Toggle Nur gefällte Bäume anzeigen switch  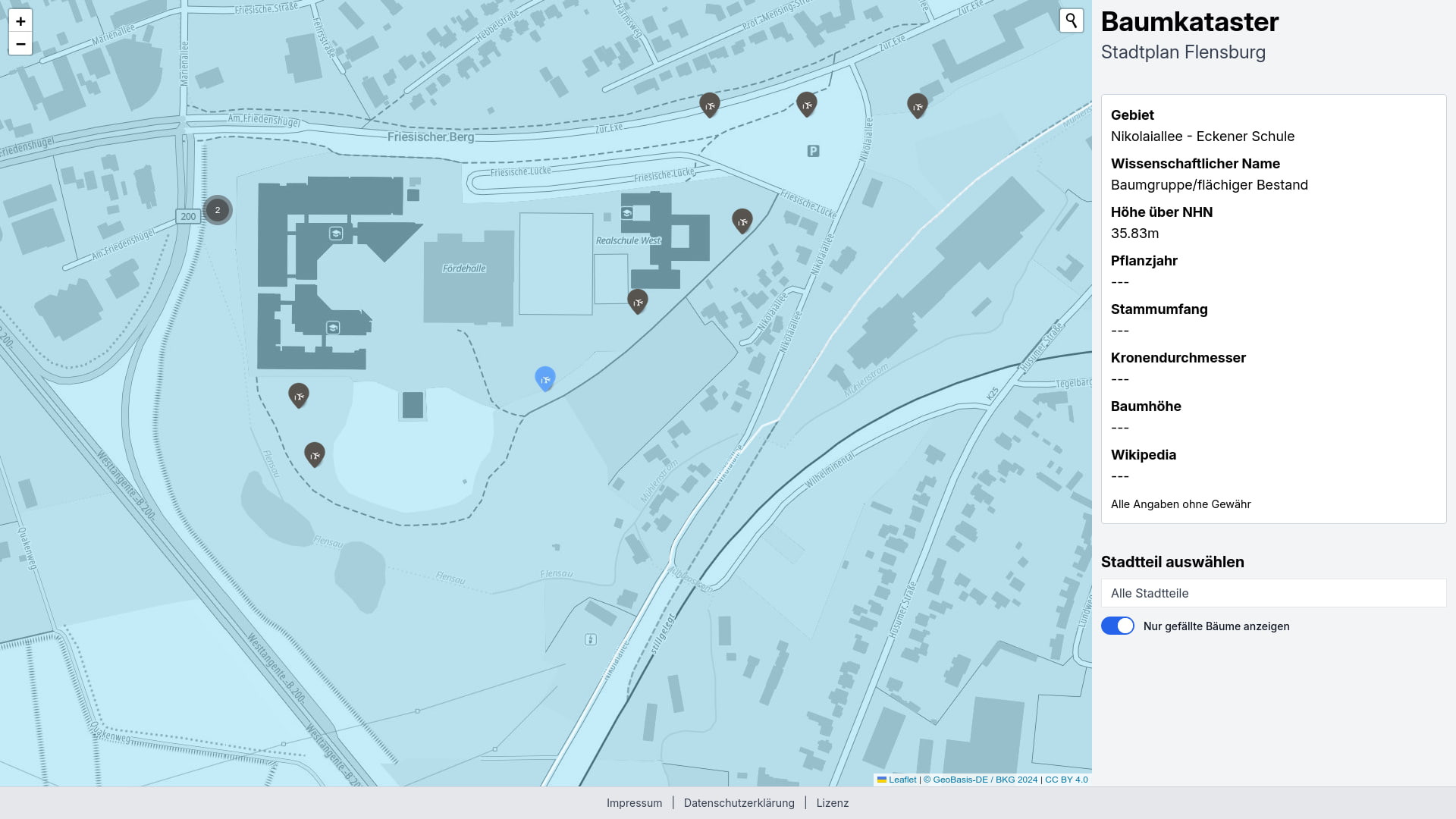pyautogui.click(x=1118, y=626)
